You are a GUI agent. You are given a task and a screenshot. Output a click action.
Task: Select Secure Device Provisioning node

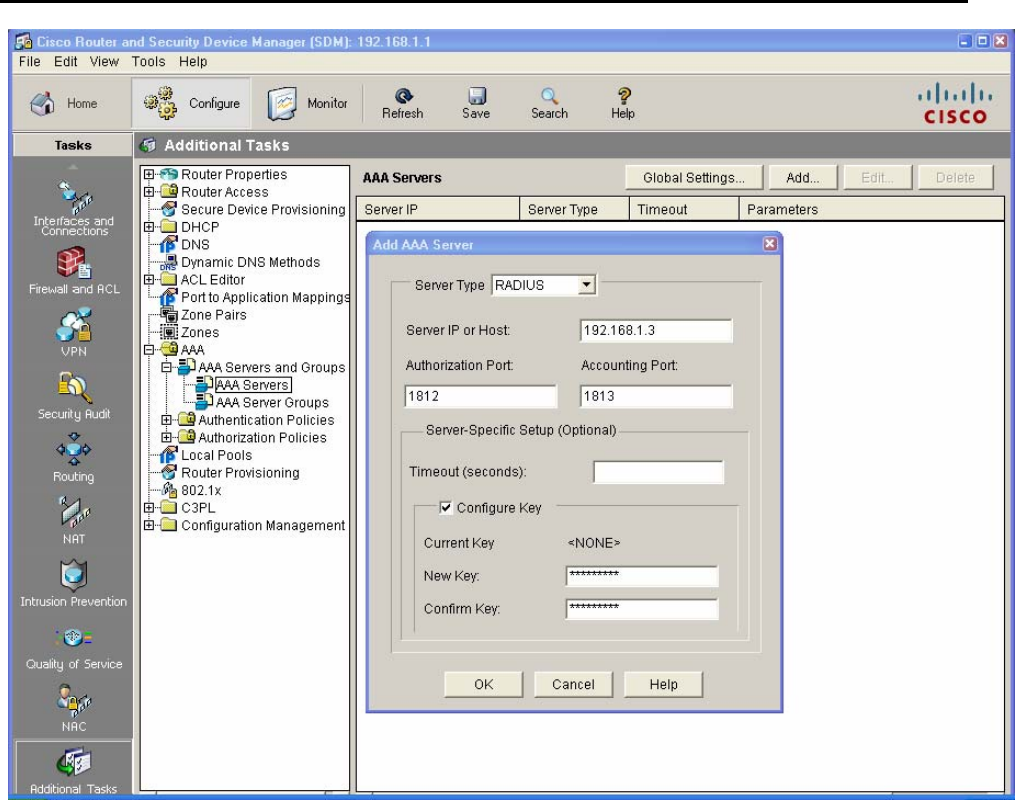[263, 210]
